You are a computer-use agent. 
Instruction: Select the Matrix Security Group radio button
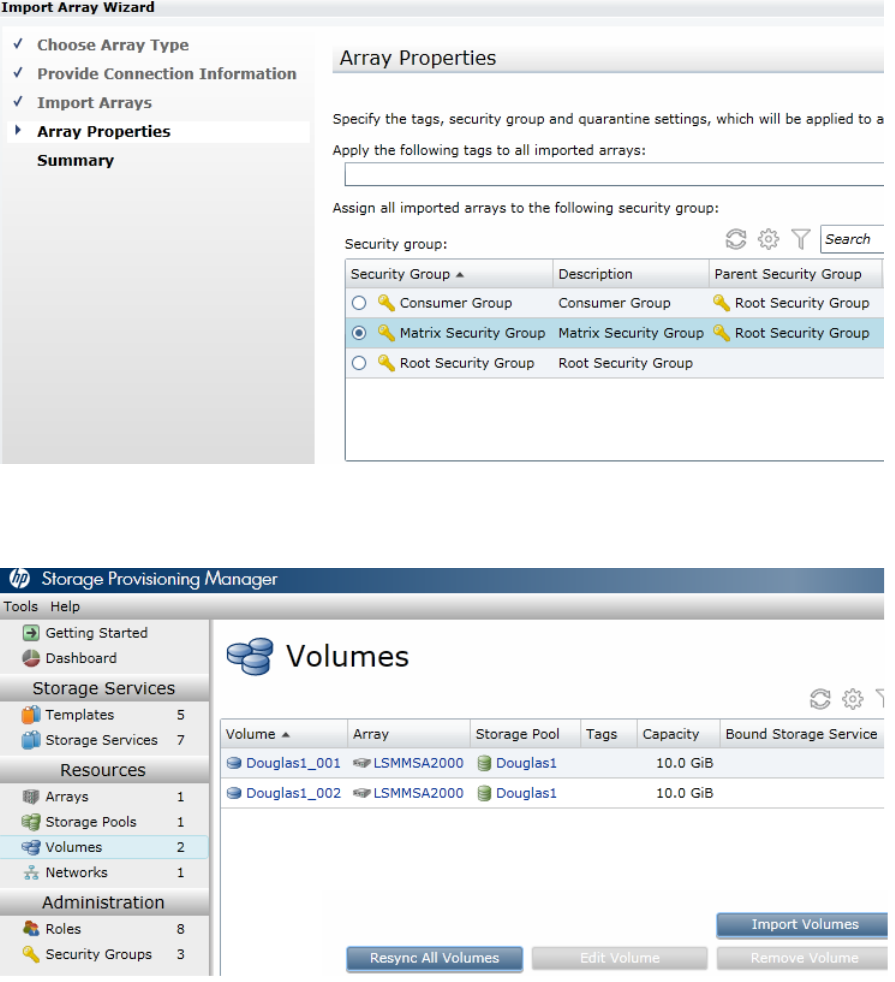click(x=359, y=333)
